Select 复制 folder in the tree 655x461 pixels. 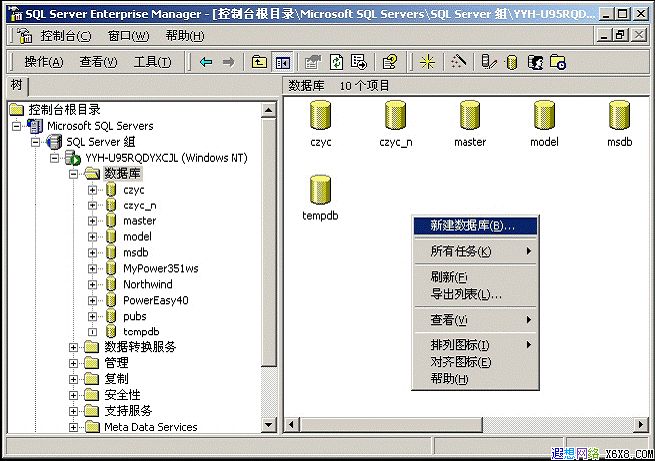(117, 379)
